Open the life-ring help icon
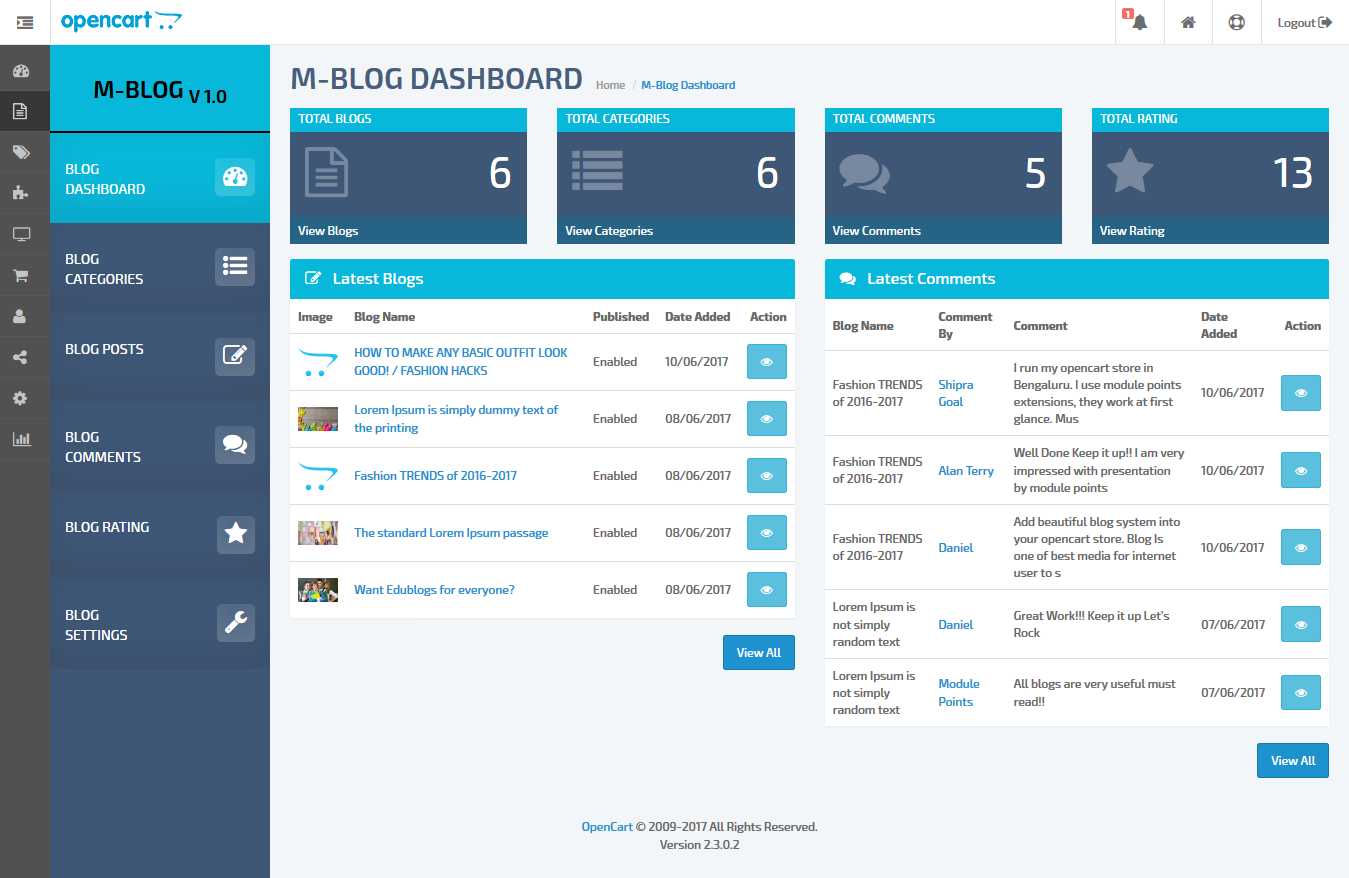 [x=1236, y=22]
